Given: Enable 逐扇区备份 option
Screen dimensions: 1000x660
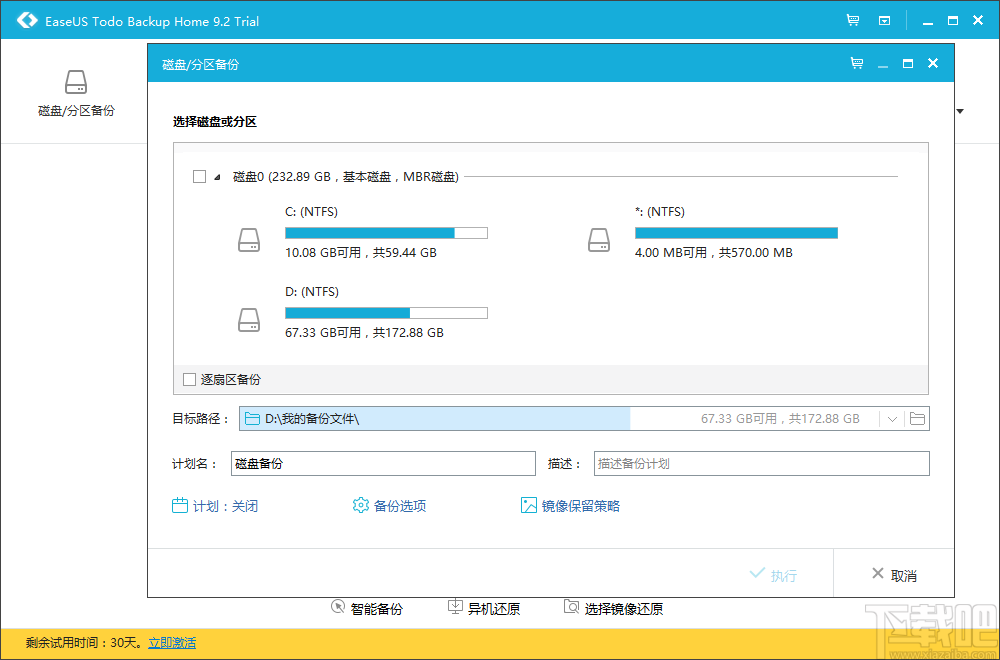Looking at the screenshot, I should 189,380.
